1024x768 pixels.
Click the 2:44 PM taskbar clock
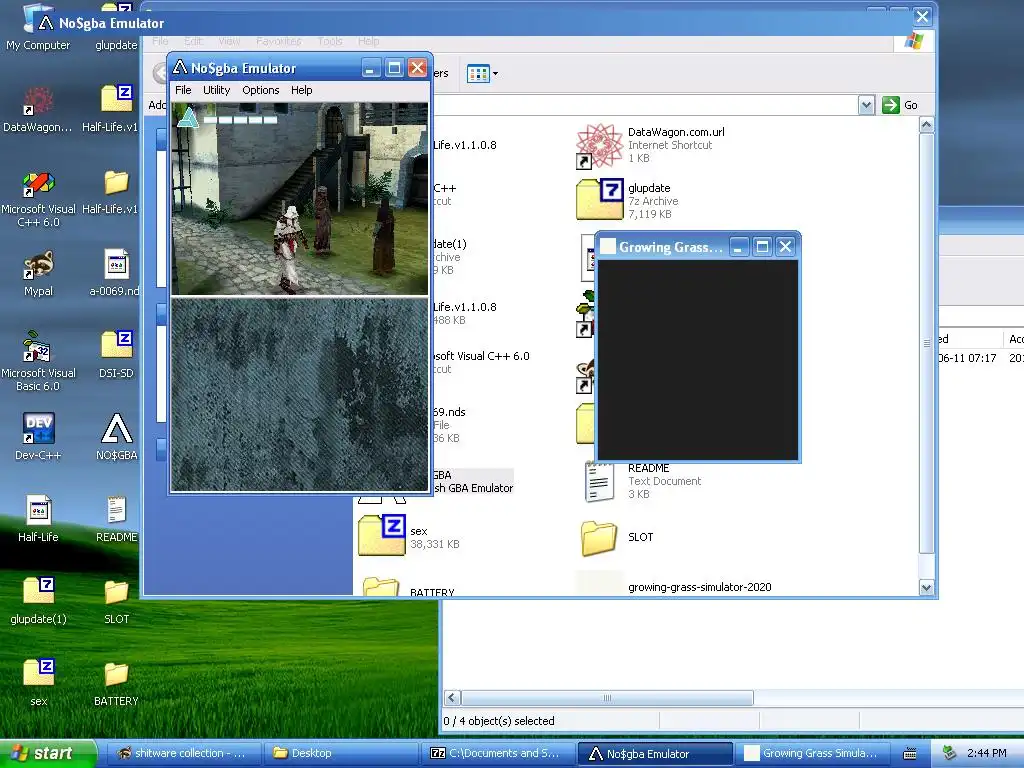(987, 753)
